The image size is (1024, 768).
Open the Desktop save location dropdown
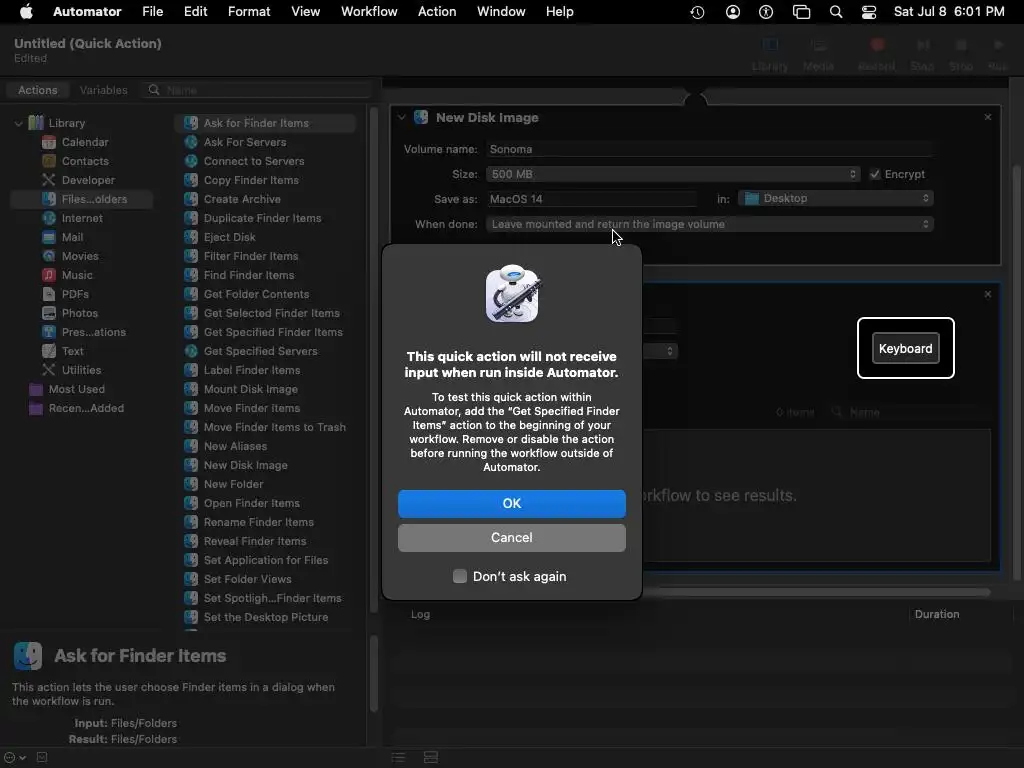(x=835, y=199)
